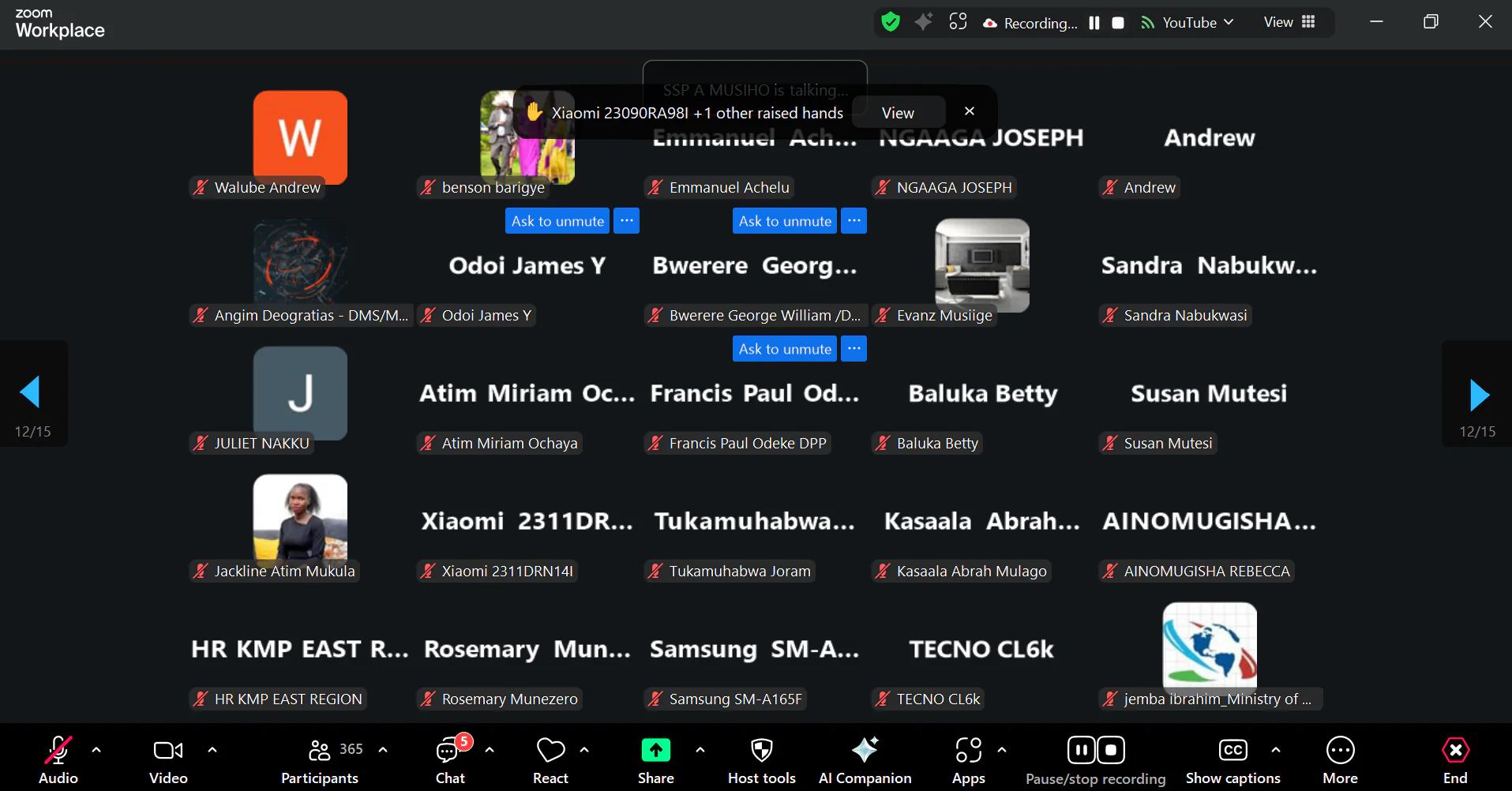Go to next gallery page arrow
1512x791 pixels.
click(x=1479, y=394)
